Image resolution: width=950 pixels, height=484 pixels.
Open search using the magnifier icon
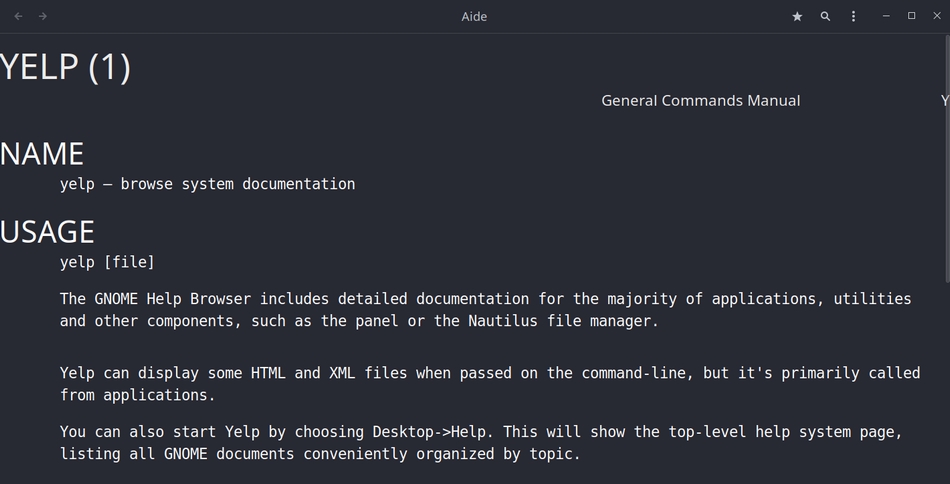[x=825, y=16]
